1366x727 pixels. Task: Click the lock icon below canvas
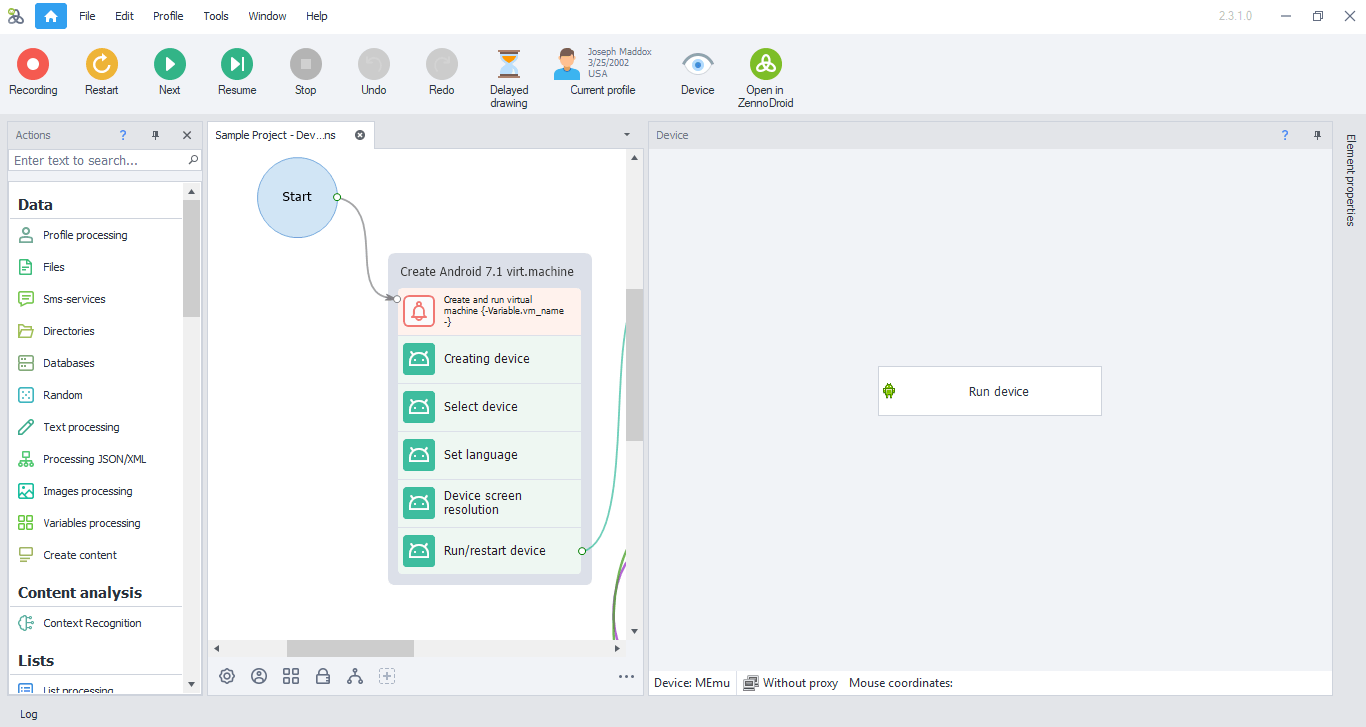point(323,676)
